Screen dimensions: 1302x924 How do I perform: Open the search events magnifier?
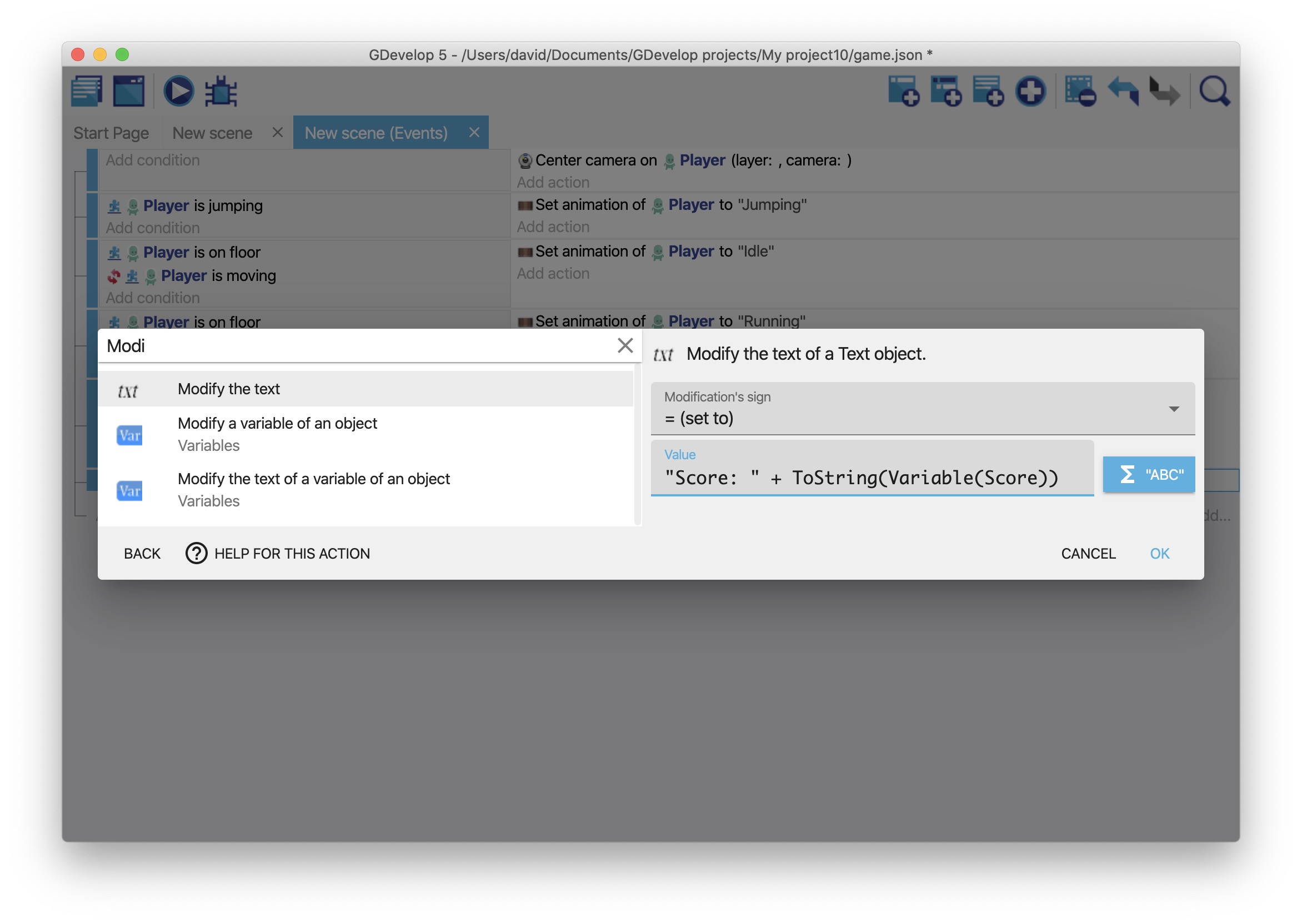tap(1214, 91)
